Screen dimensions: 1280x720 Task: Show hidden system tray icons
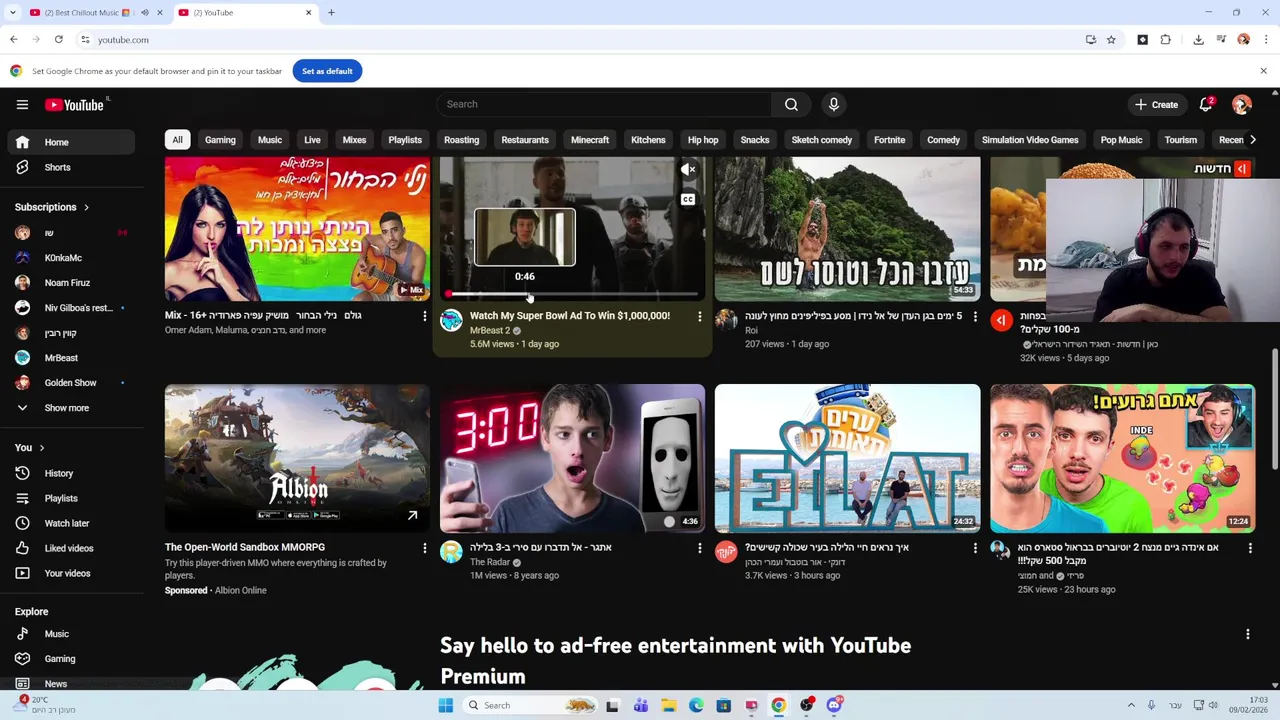coord(1131,705)
